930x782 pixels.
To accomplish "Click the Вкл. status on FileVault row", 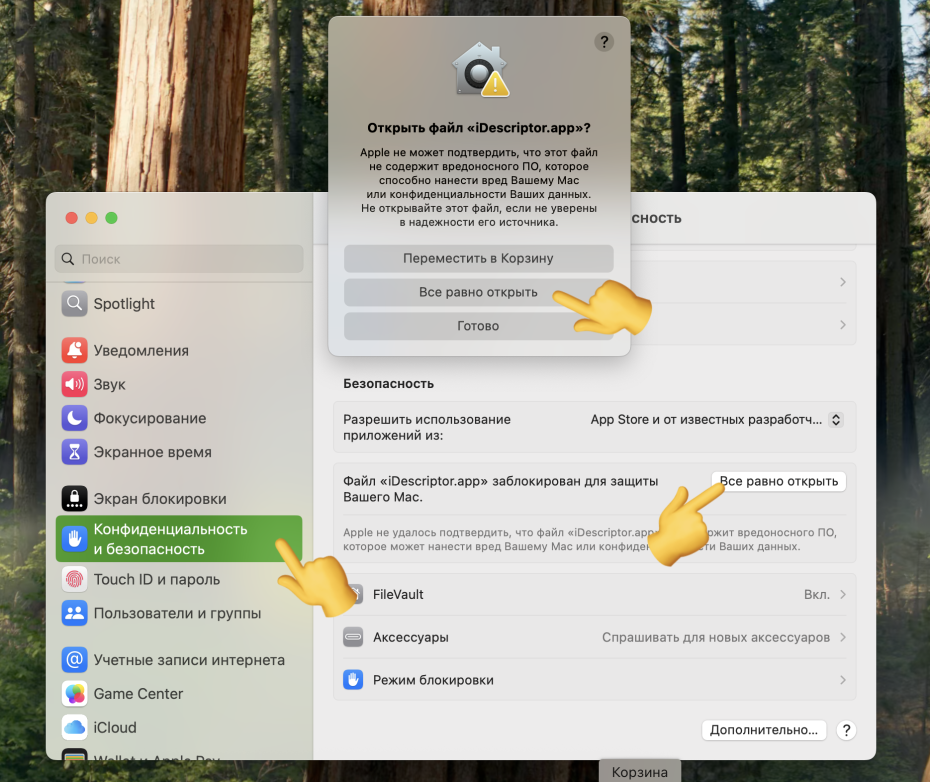I will click(x=817, y=595).
